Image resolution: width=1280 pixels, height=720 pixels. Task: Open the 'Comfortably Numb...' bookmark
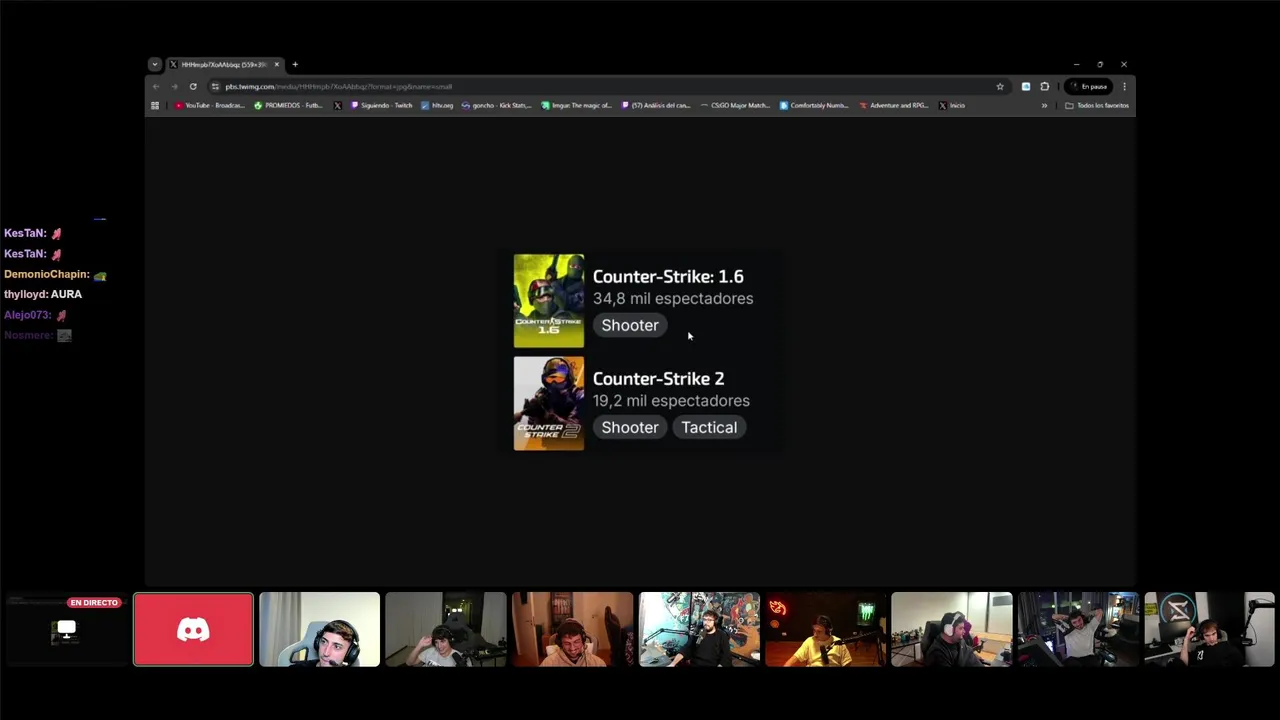tap(814, 105)
